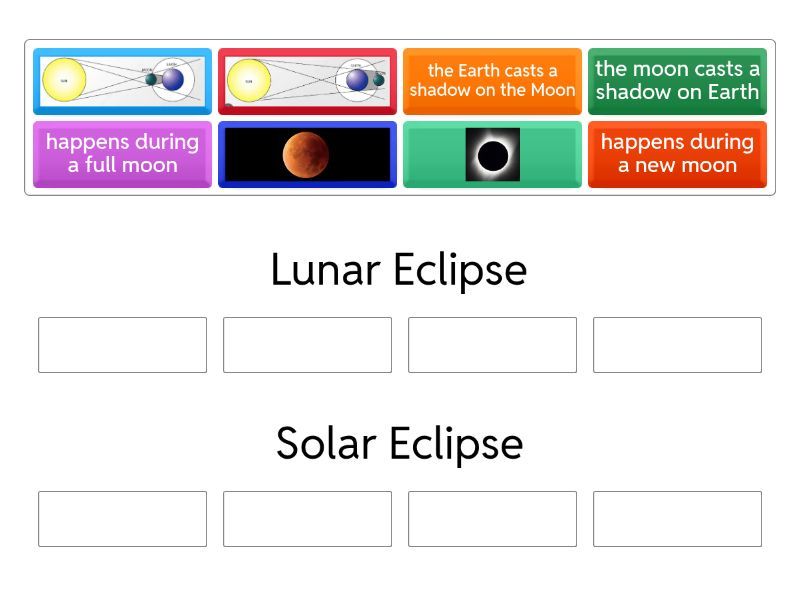
Task: Click the third empty slot under Lunar Eclipse
Action: [x=492, y=345]
